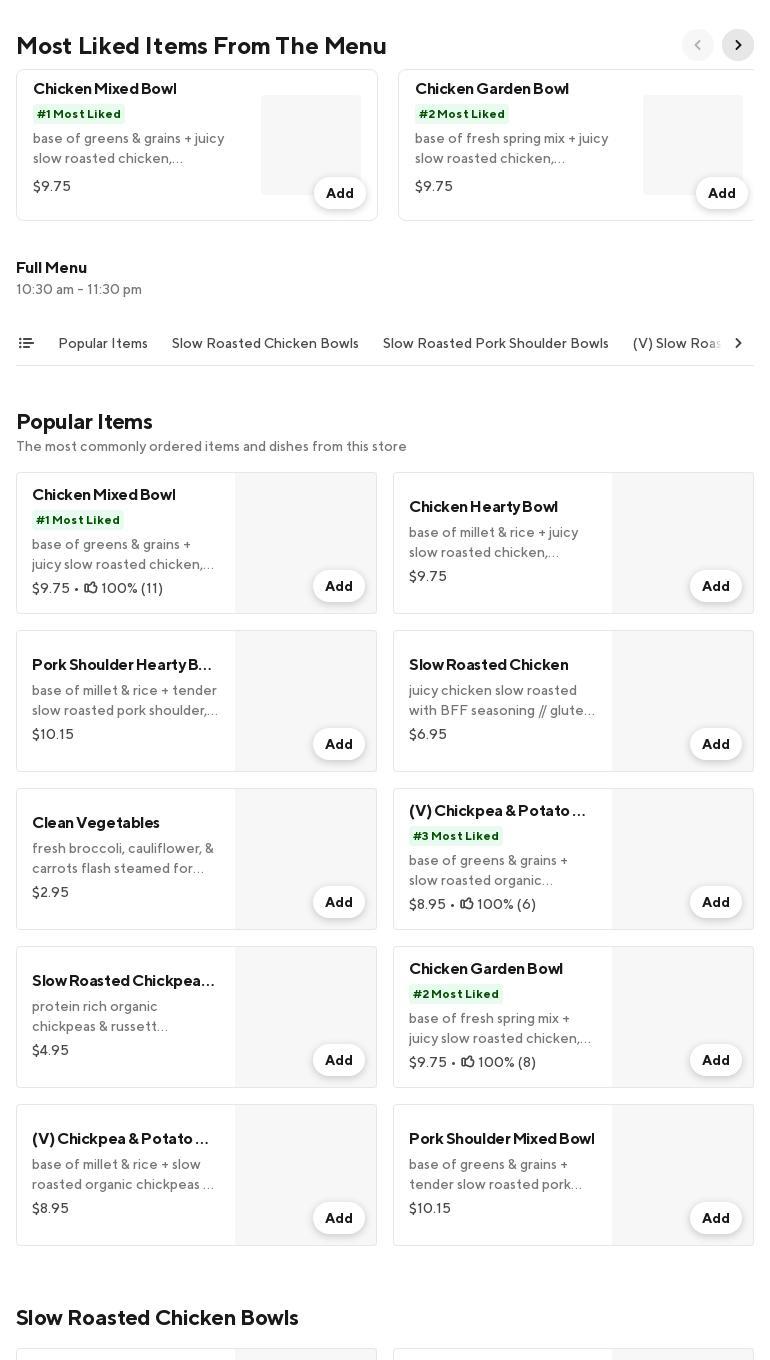Viewport: 770px width, 1360px height.
Task: Add Pork Shoulder Mixed Bowl to cart
Action: (715, 1218)
